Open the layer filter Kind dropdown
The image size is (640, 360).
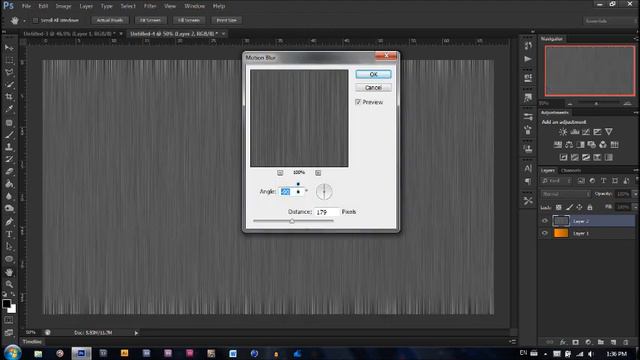coord(557,181)
